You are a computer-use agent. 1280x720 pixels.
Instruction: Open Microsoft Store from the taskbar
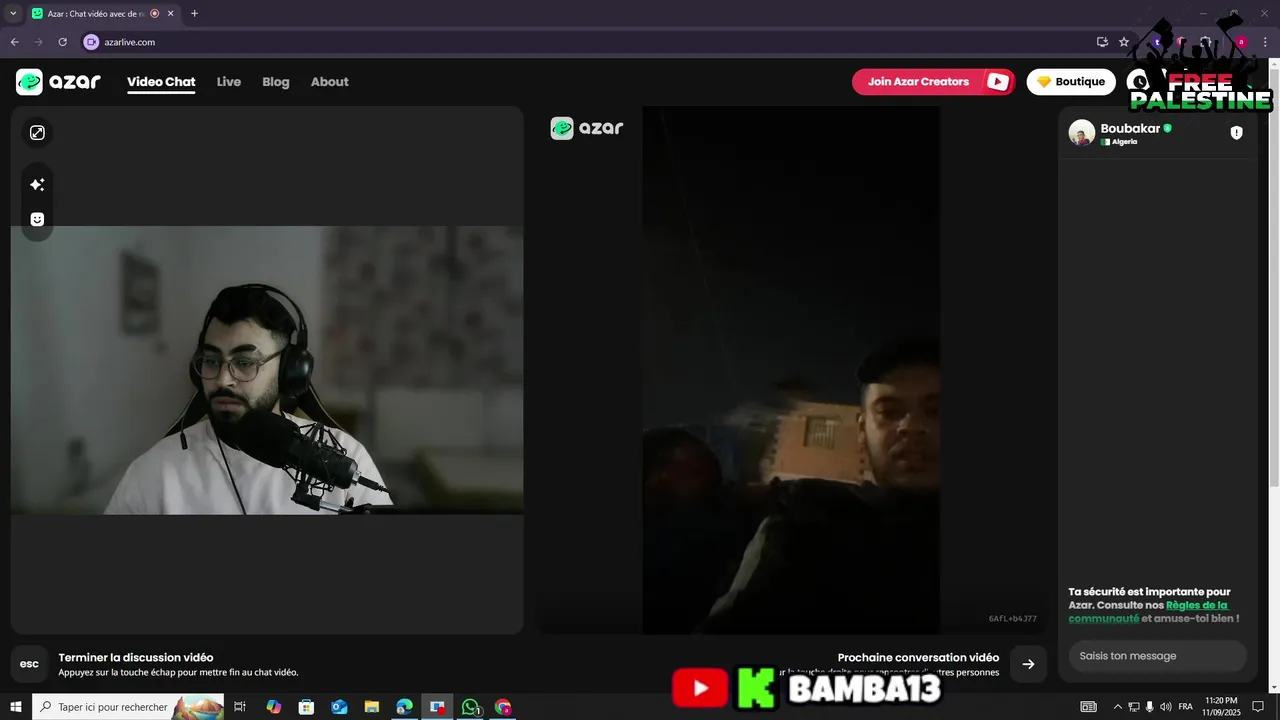pyautogui.click(x=306, y=707)
